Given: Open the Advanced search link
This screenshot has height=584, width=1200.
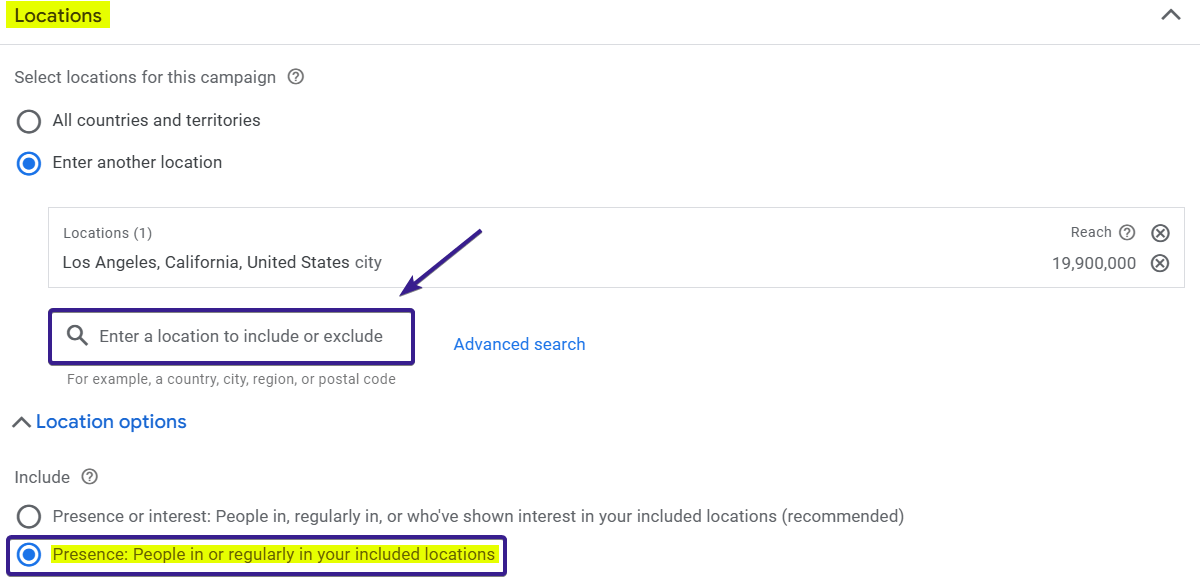Looking at the screenshot, I should pos(519,344).
